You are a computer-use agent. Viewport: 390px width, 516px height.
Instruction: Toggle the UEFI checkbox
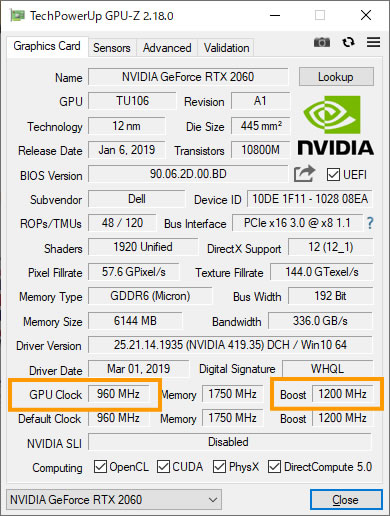tap(333, 174)
